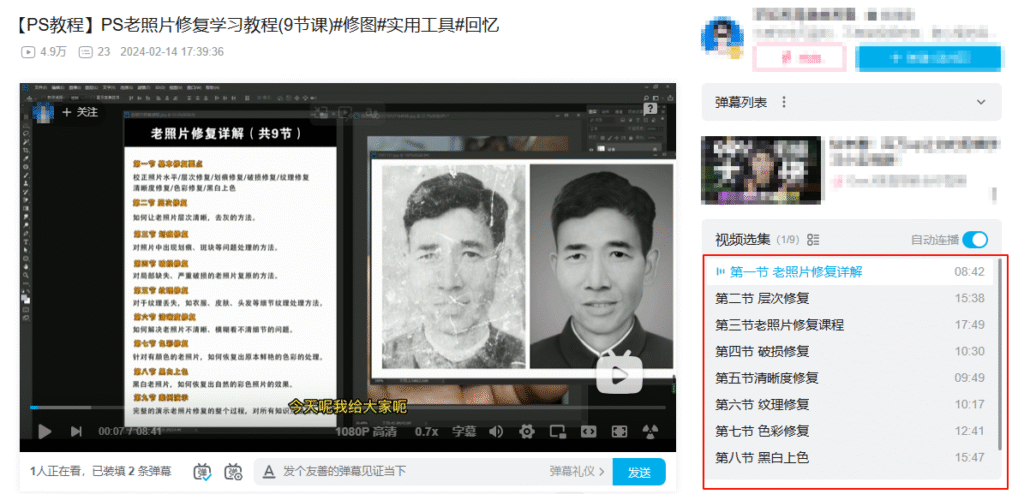Click the 发送 send button
This screenshot has width=1024, height=494.
coord(639,472)
